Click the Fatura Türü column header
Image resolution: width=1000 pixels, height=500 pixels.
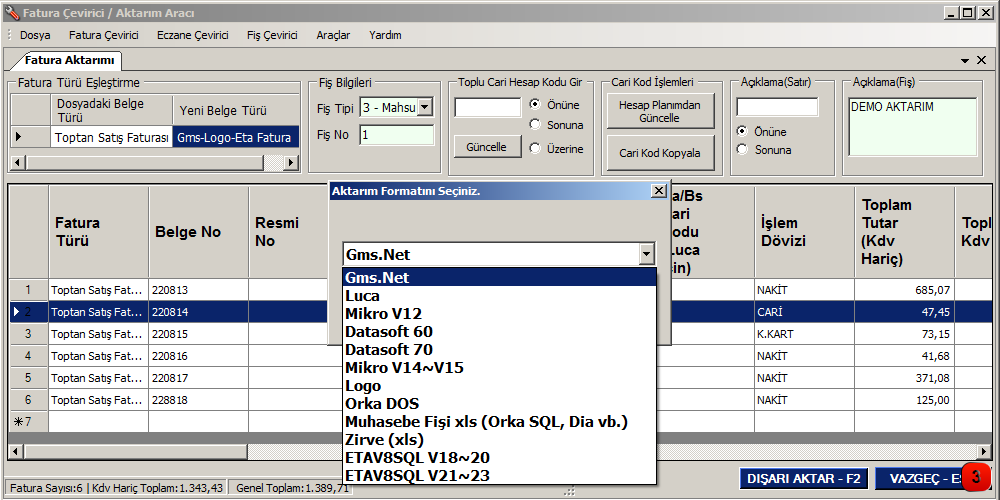point(99,232)
